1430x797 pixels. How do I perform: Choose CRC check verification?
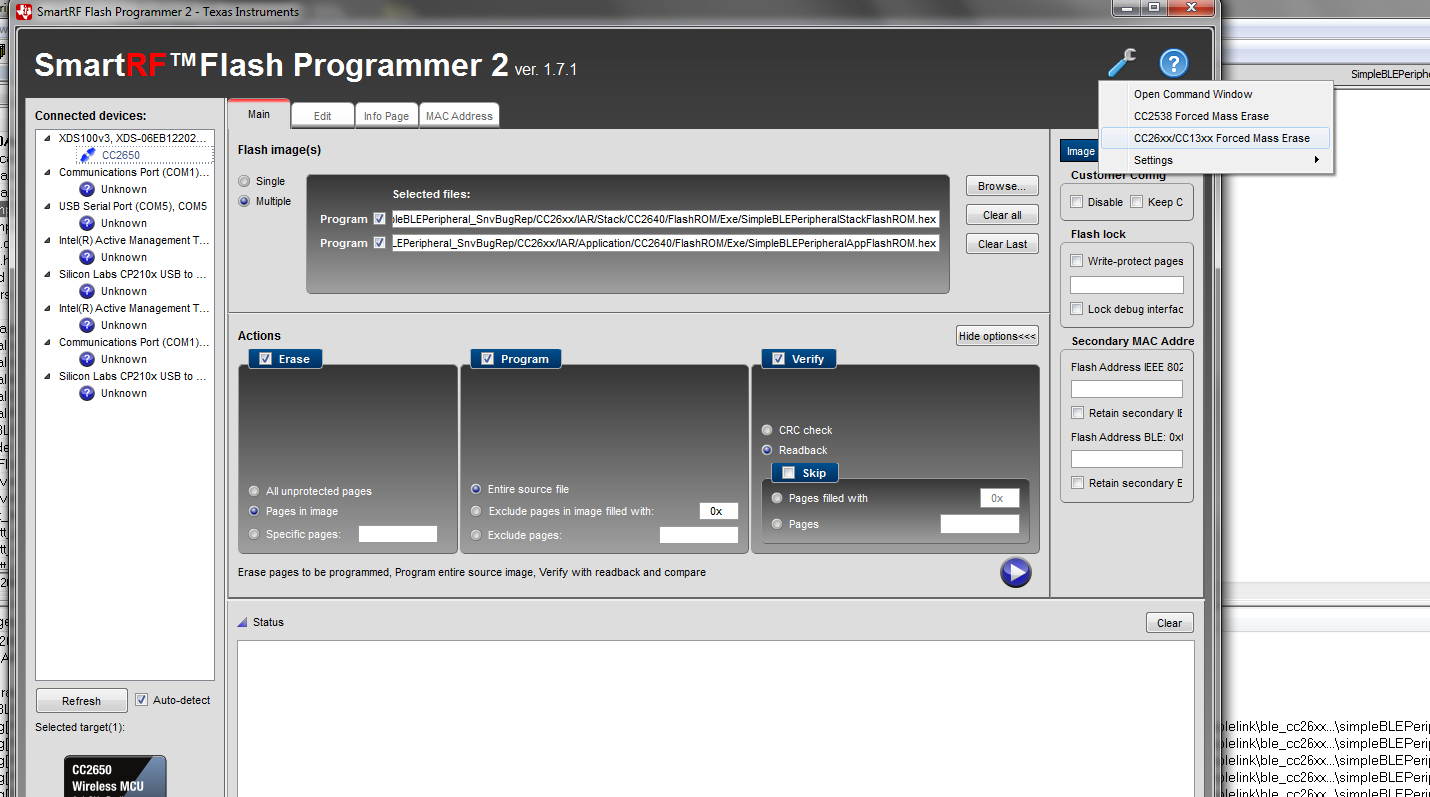click(x=768, y=430)
